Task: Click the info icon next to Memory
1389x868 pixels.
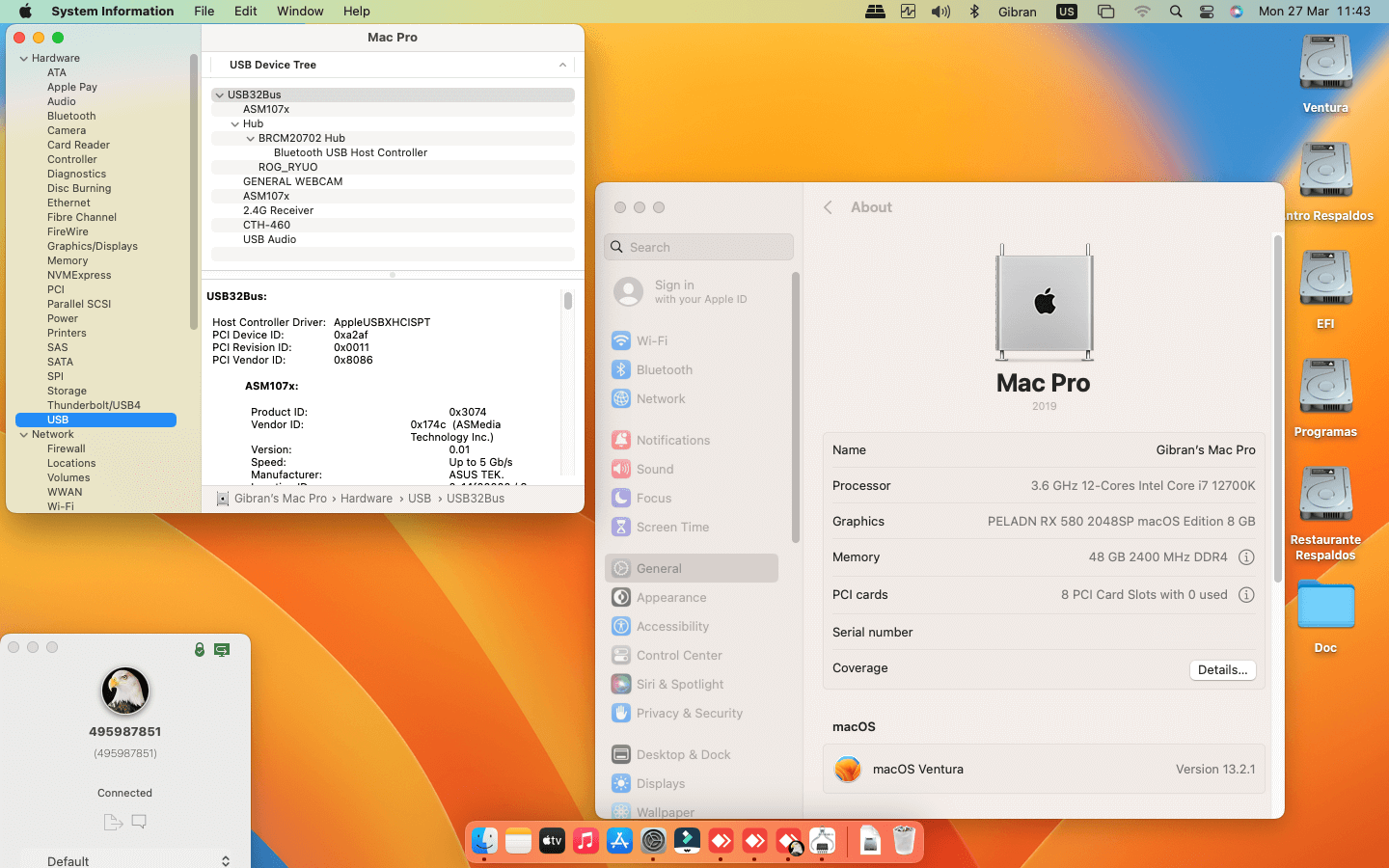Action: tap(1246, 557)
